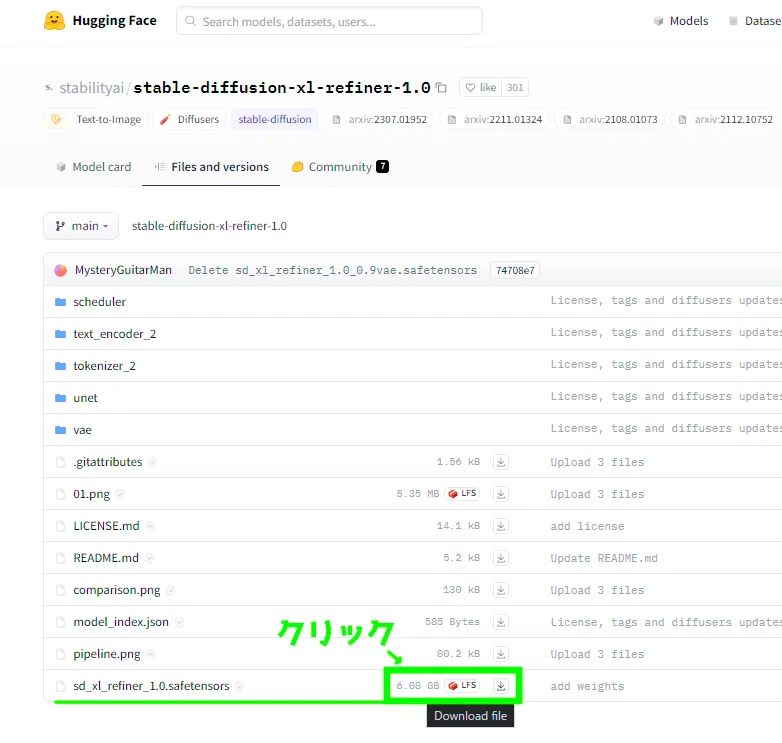Download the .gitattributes file
This screenshot has width=782, height=743.
(x=501, y=462)
